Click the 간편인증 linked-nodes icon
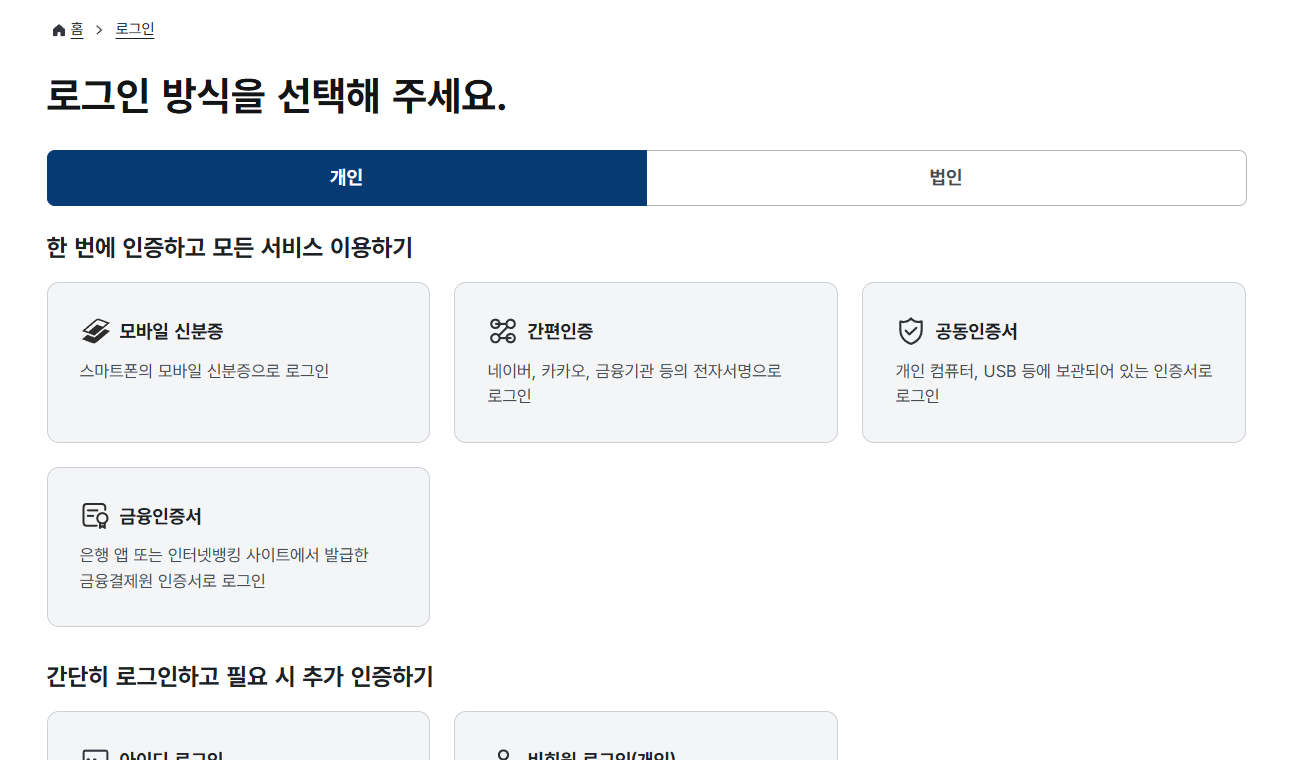1292x760 pixels. (x=502, y=331)
